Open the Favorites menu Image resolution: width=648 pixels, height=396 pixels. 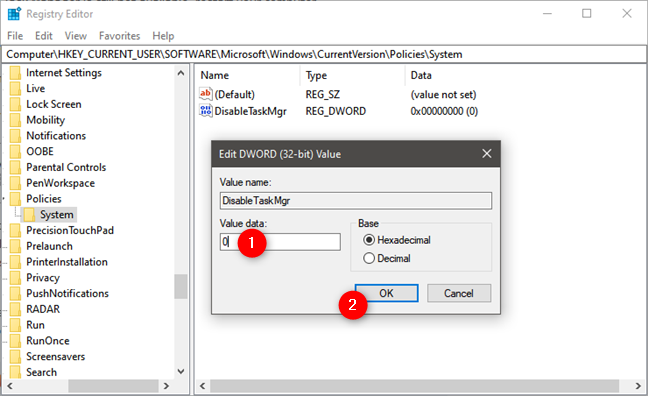(119, 36)
